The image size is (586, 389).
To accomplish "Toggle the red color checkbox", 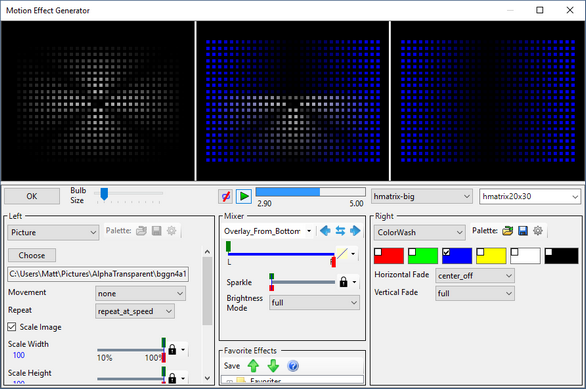I will pyautogui.click(x=378, y=252).
